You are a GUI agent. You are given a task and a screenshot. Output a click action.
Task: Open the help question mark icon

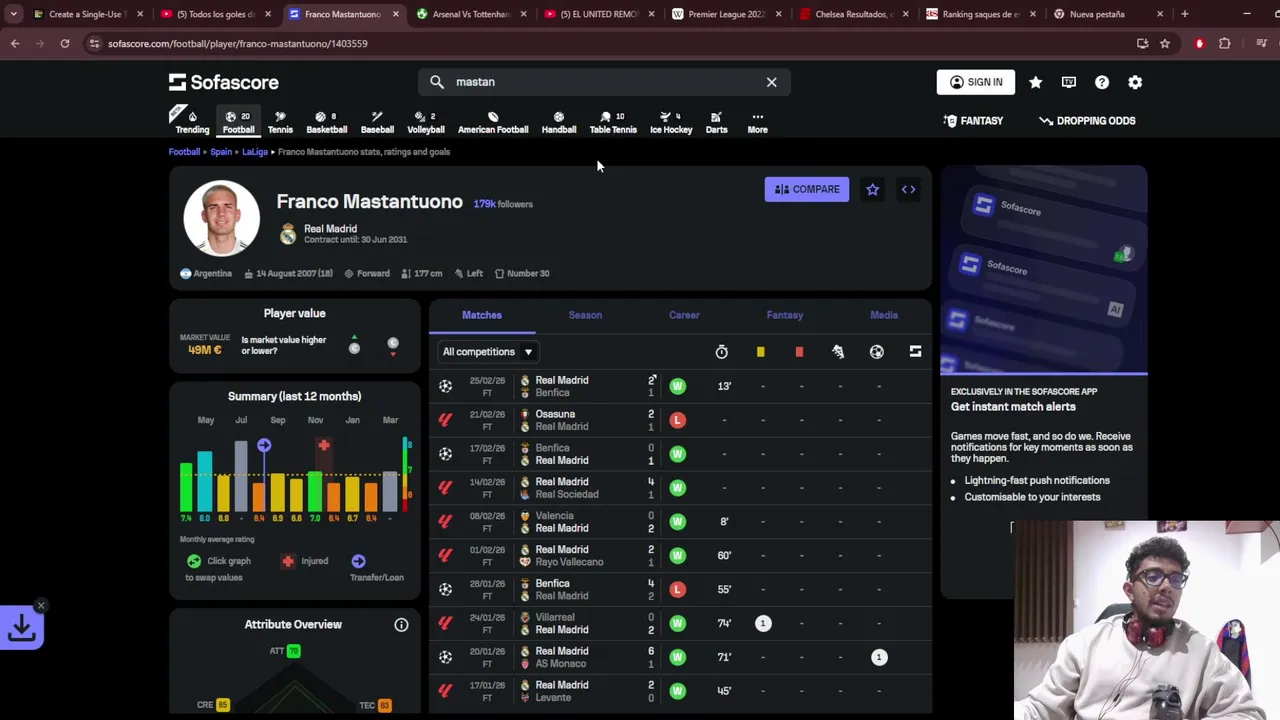1102,82
